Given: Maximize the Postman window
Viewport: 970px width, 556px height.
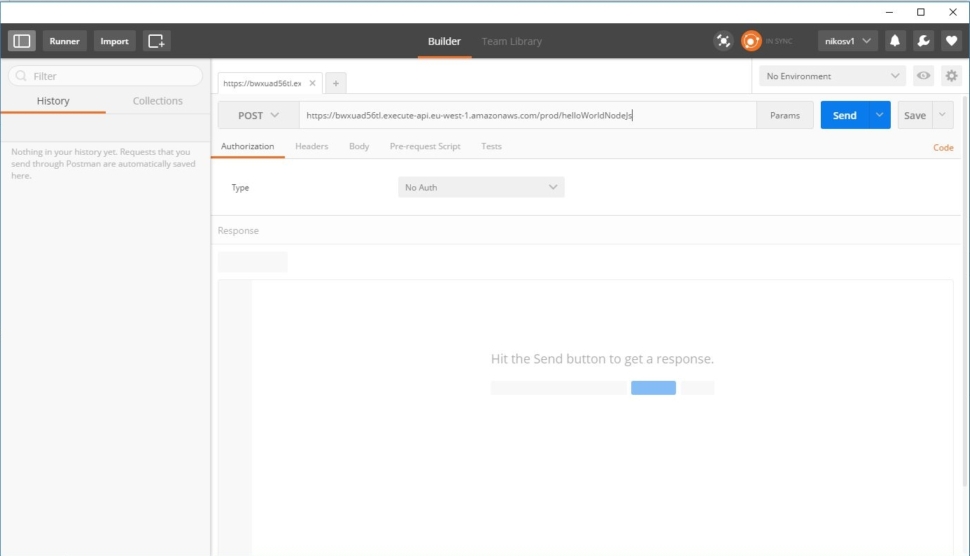Looking at the screenshot, I should tap(921, 12).
